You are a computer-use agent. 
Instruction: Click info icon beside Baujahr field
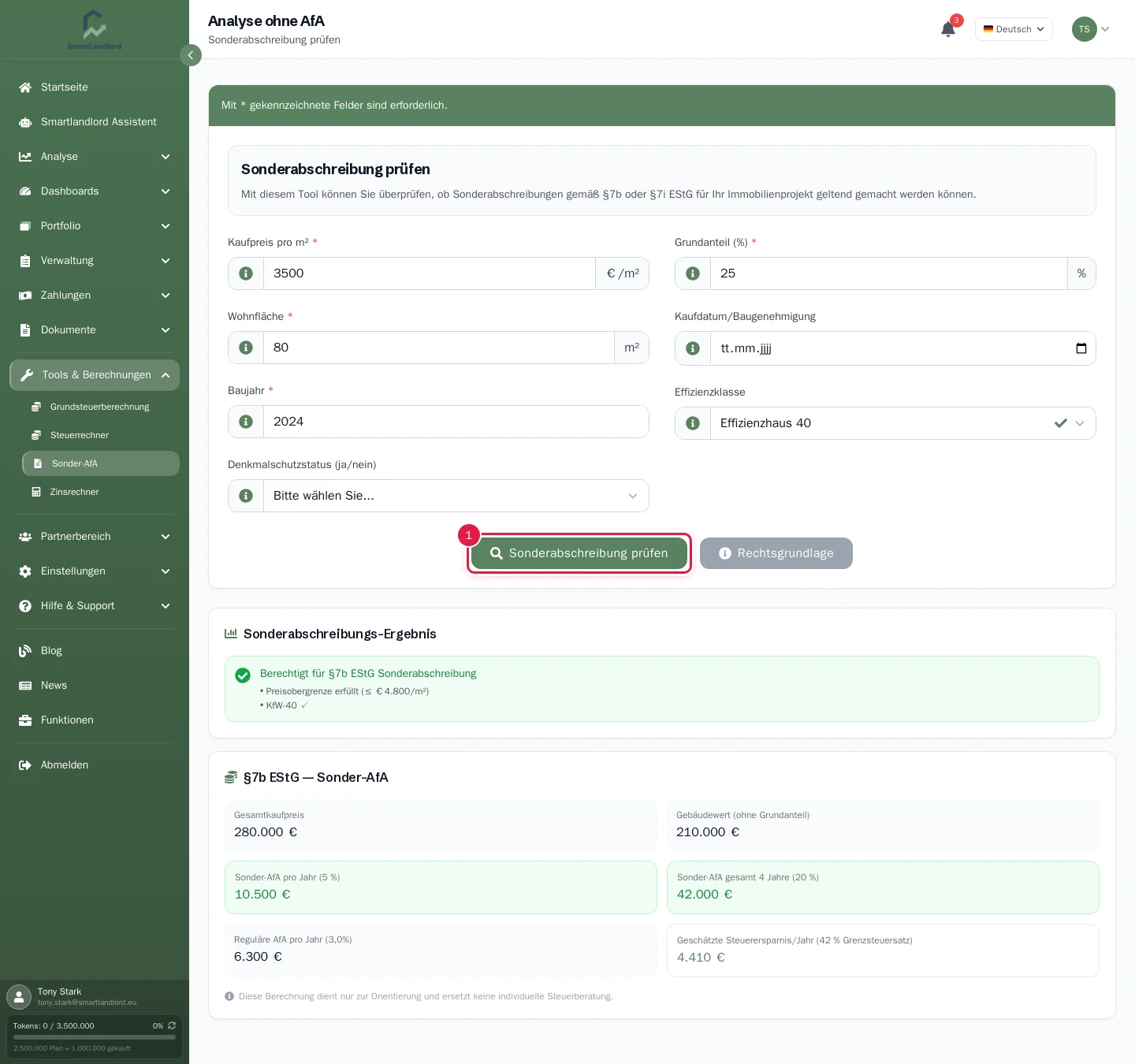tap(246, 422)
